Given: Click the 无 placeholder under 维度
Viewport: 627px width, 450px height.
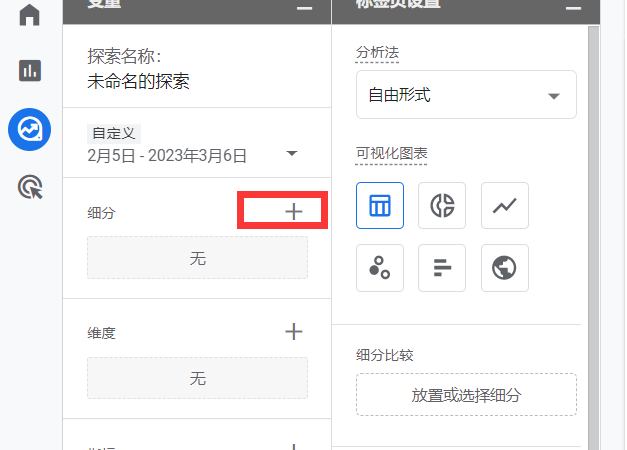Looking at the screenshot, I should (198, 378).
